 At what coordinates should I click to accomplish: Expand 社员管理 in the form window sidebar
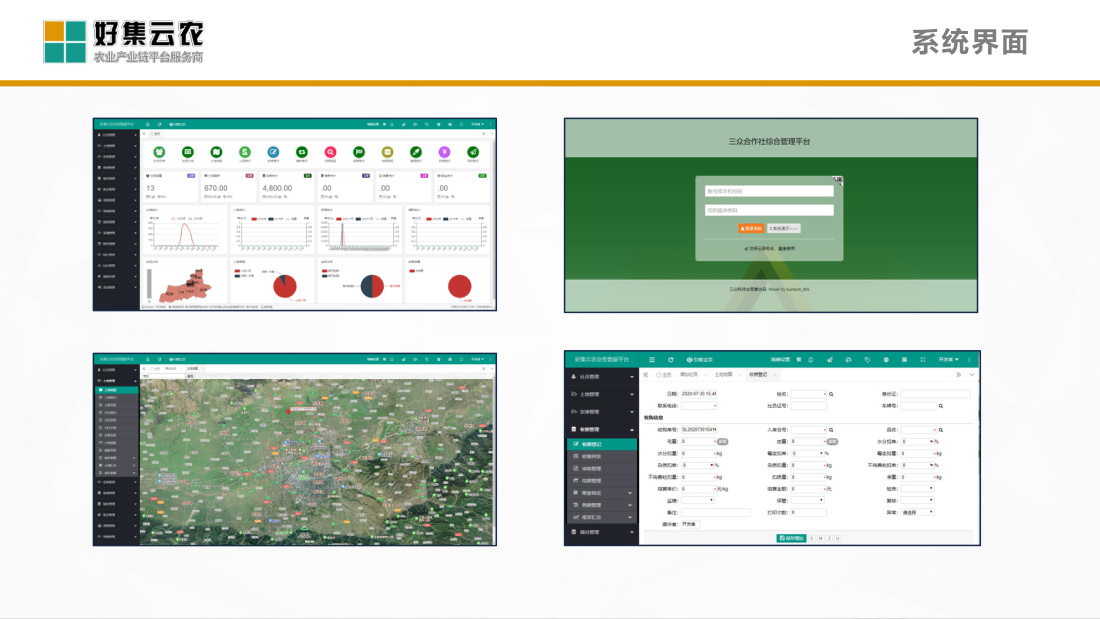pyautogui.click(x=603, y=377)
